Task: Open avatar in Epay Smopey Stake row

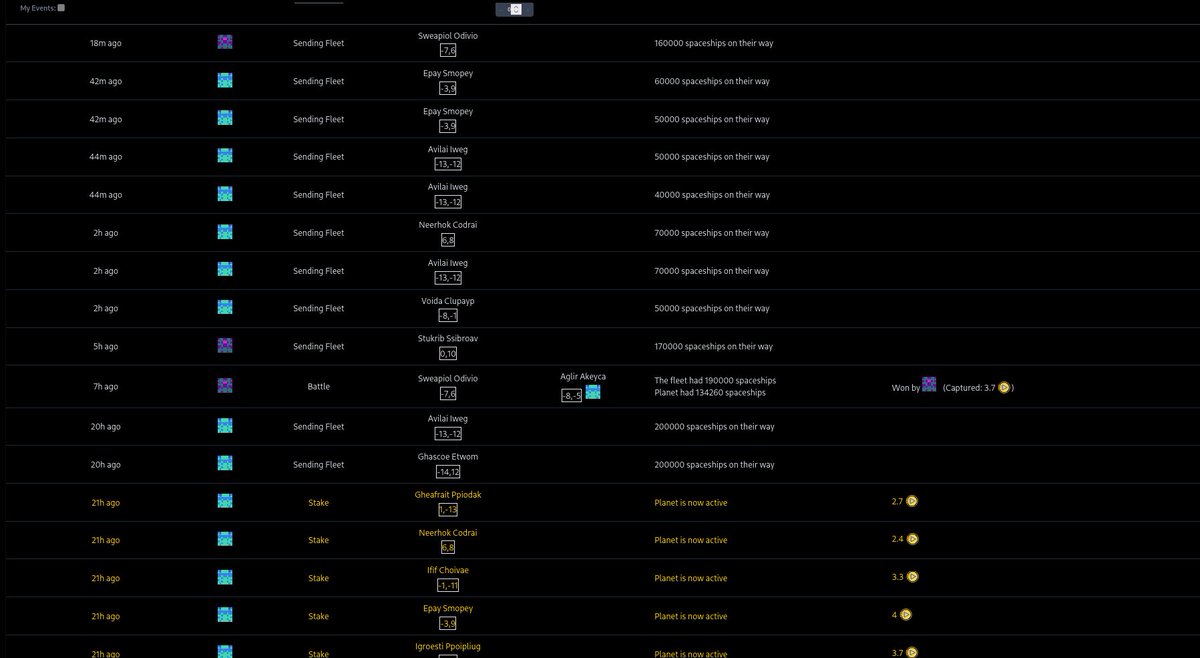Action: coord(225,616)
